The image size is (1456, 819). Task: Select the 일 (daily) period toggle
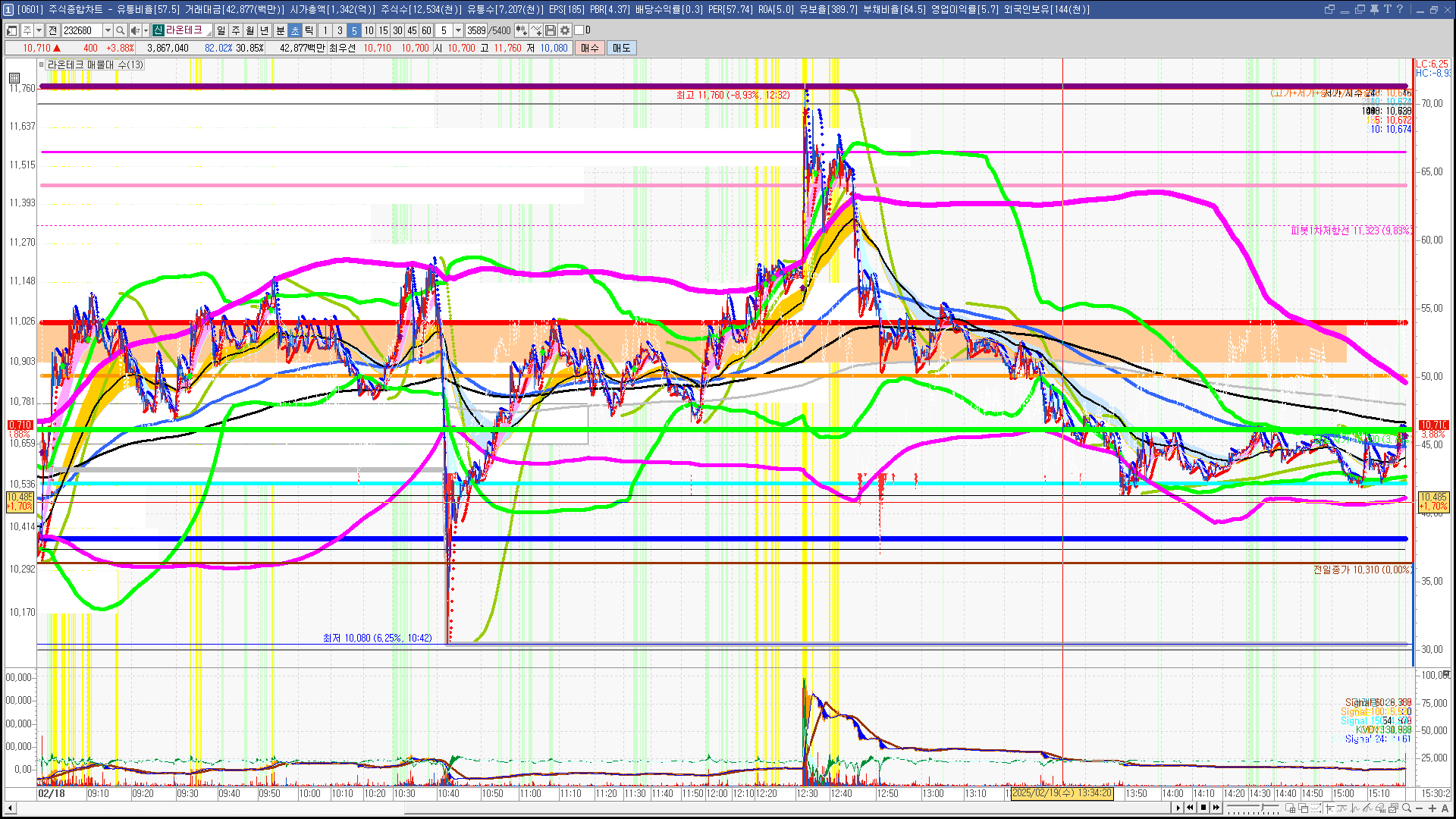click(x=221, y=30)
